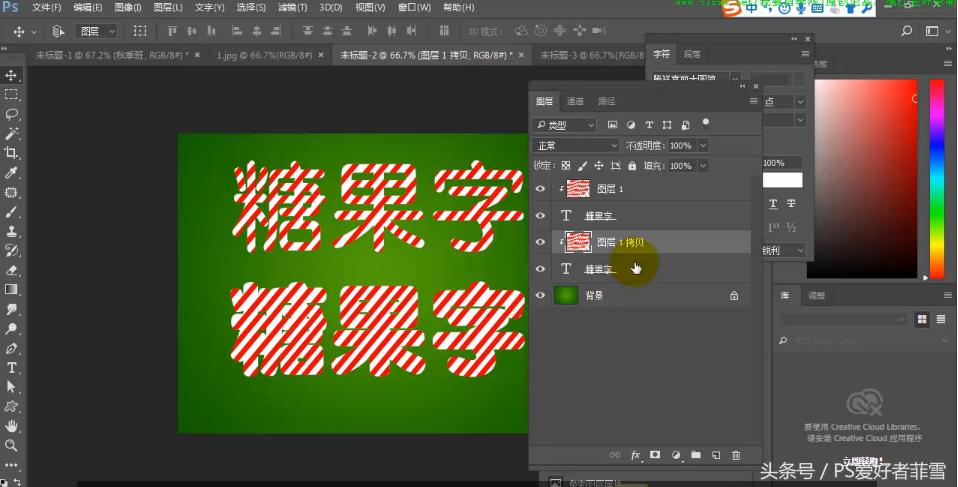Screen dimensions: 958x487
Task: Select the Magic Wand tool
Action: click(x=11, y=133)
